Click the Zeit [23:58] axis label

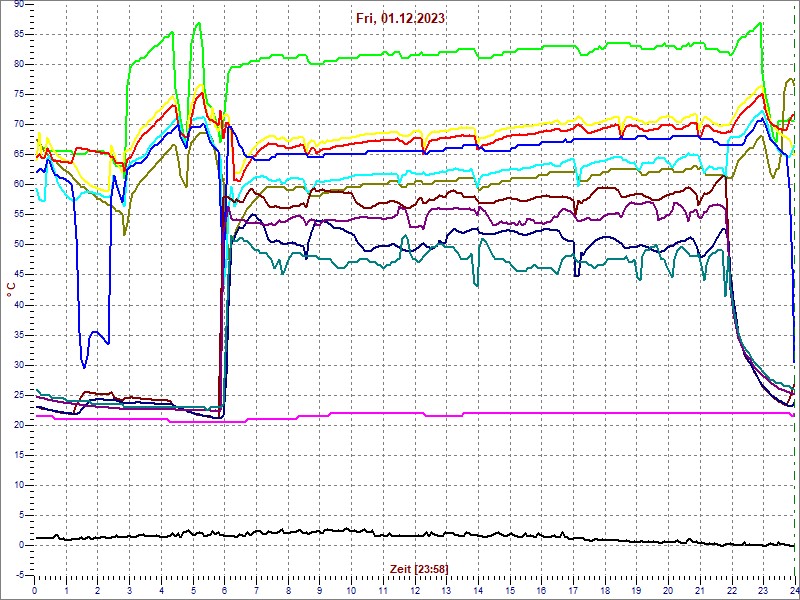[x=419, y=568]
